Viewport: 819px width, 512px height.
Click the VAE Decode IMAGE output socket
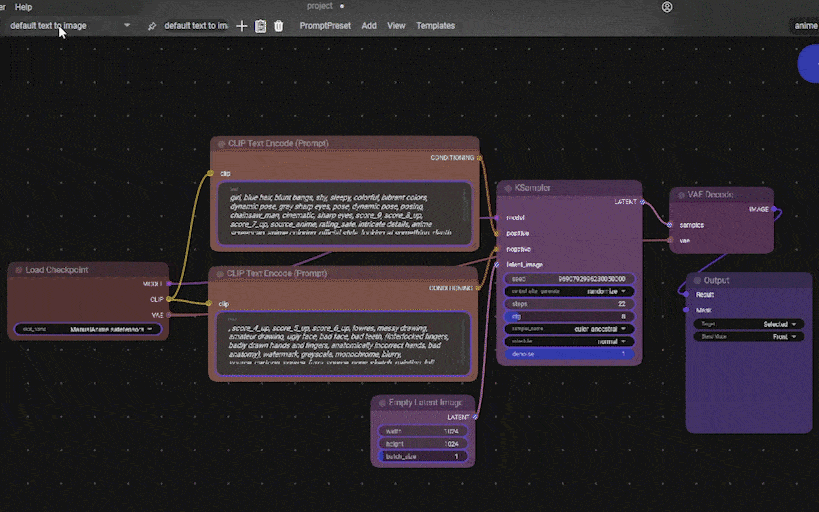point(774,209)
